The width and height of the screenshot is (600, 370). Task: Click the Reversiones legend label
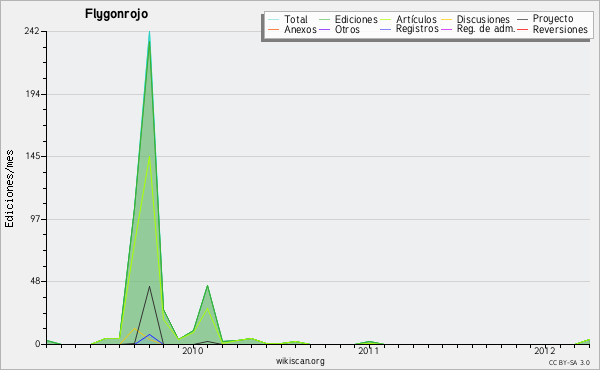tap(560, 29)
